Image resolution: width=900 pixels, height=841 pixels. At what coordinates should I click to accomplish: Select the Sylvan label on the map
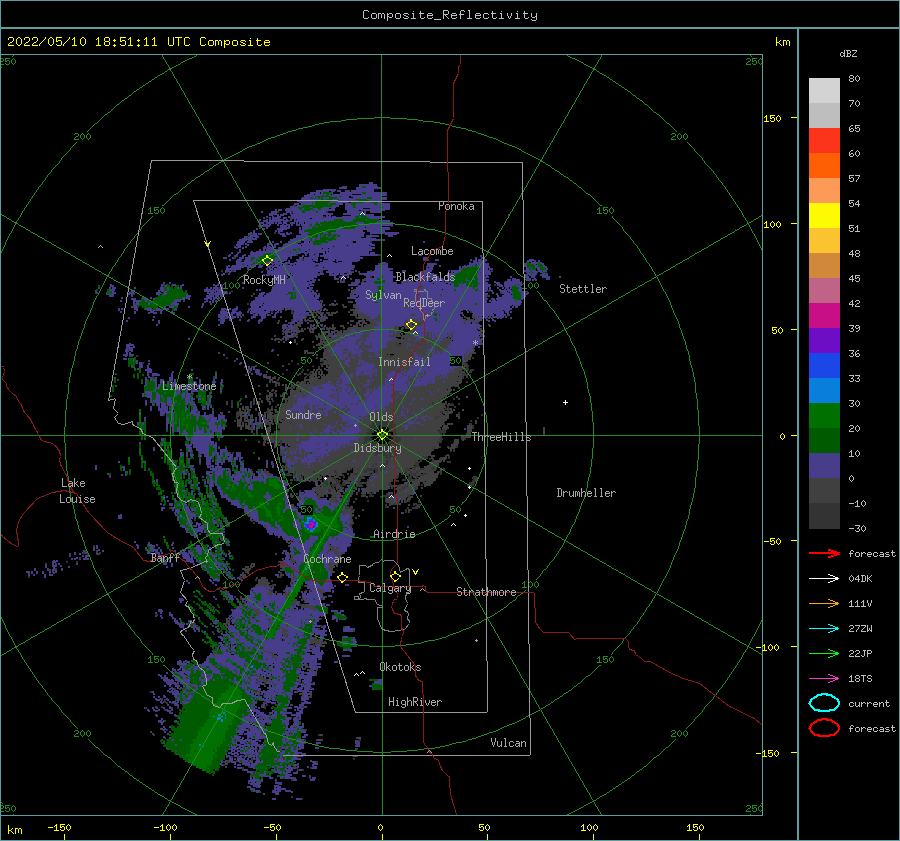[383, 295]
